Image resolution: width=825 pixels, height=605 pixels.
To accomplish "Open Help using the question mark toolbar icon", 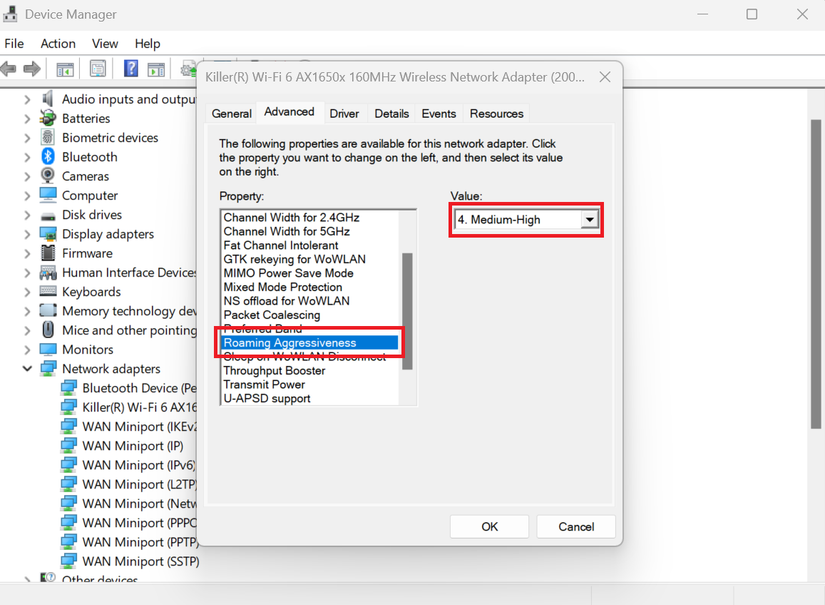I will 131,68.
